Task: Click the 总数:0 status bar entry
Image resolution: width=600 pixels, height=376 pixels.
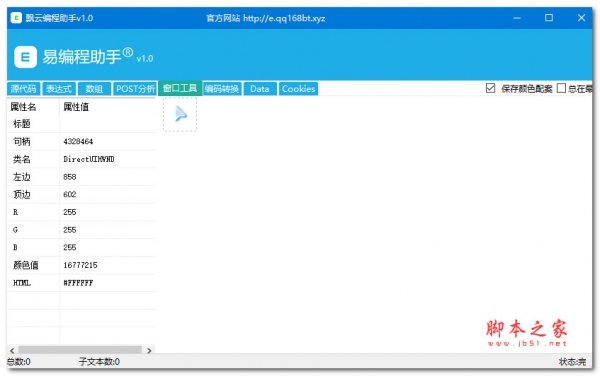Action: coord(19,361)
